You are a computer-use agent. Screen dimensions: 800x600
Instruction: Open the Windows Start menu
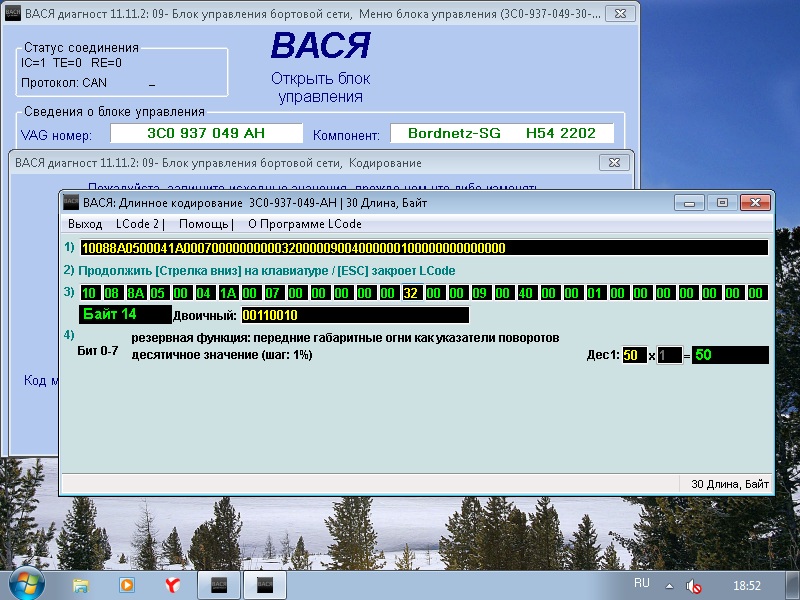22,584
